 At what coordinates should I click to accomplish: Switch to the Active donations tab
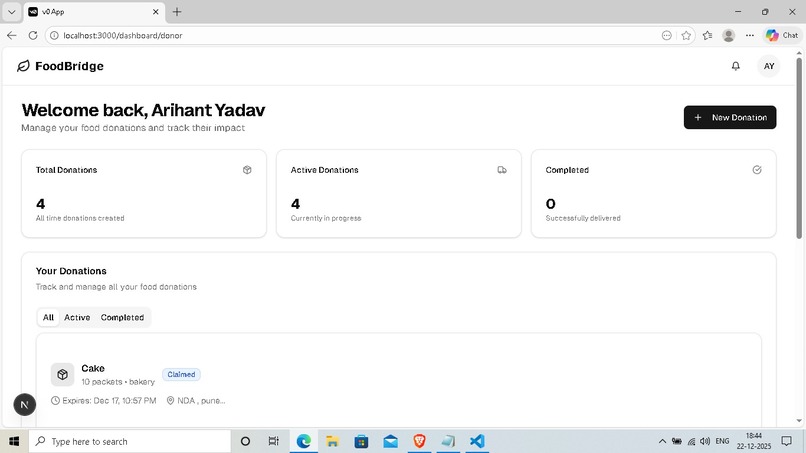(77, 317)
